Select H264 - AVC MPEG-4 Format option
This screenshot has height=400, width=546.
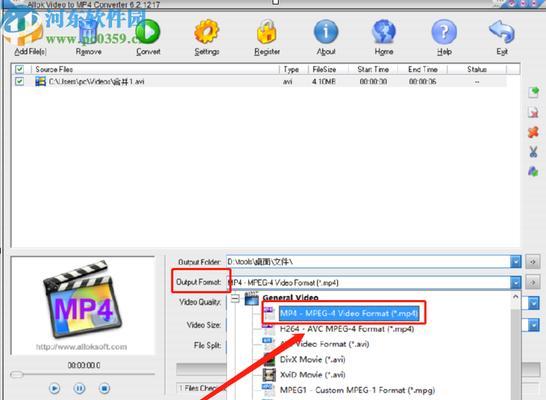[x=347, y=329]
